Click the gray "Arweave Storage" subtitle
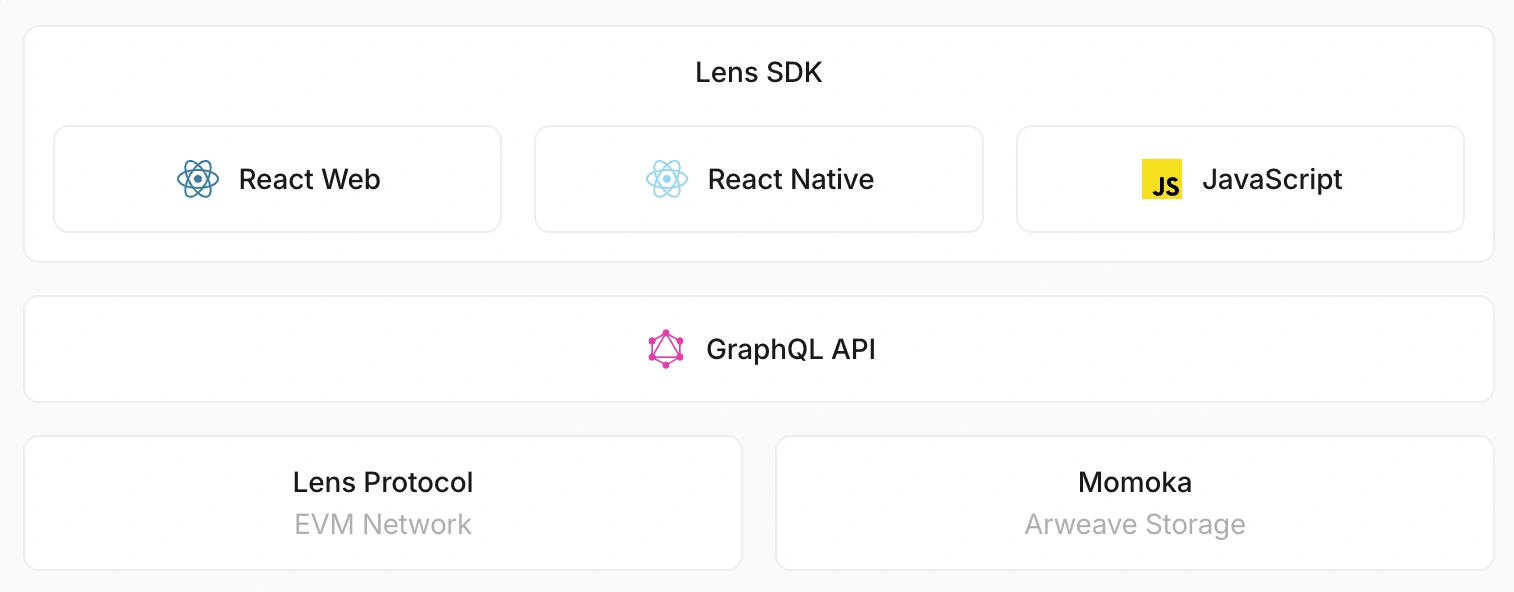This screenshot has height=592, width=1514. [x=1135, y=525]
